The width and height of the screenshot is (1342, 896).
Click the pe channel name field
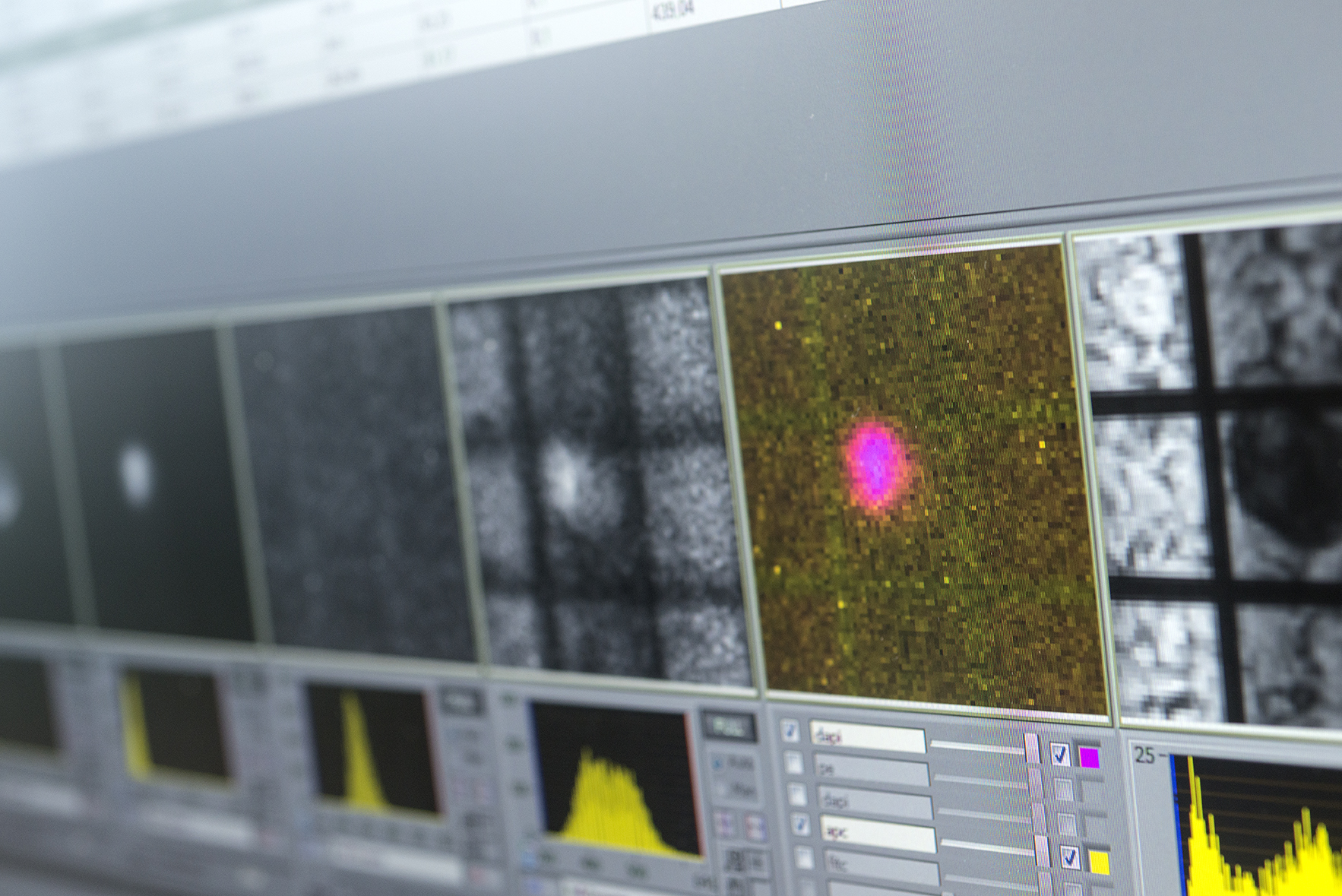click(872, 770)
